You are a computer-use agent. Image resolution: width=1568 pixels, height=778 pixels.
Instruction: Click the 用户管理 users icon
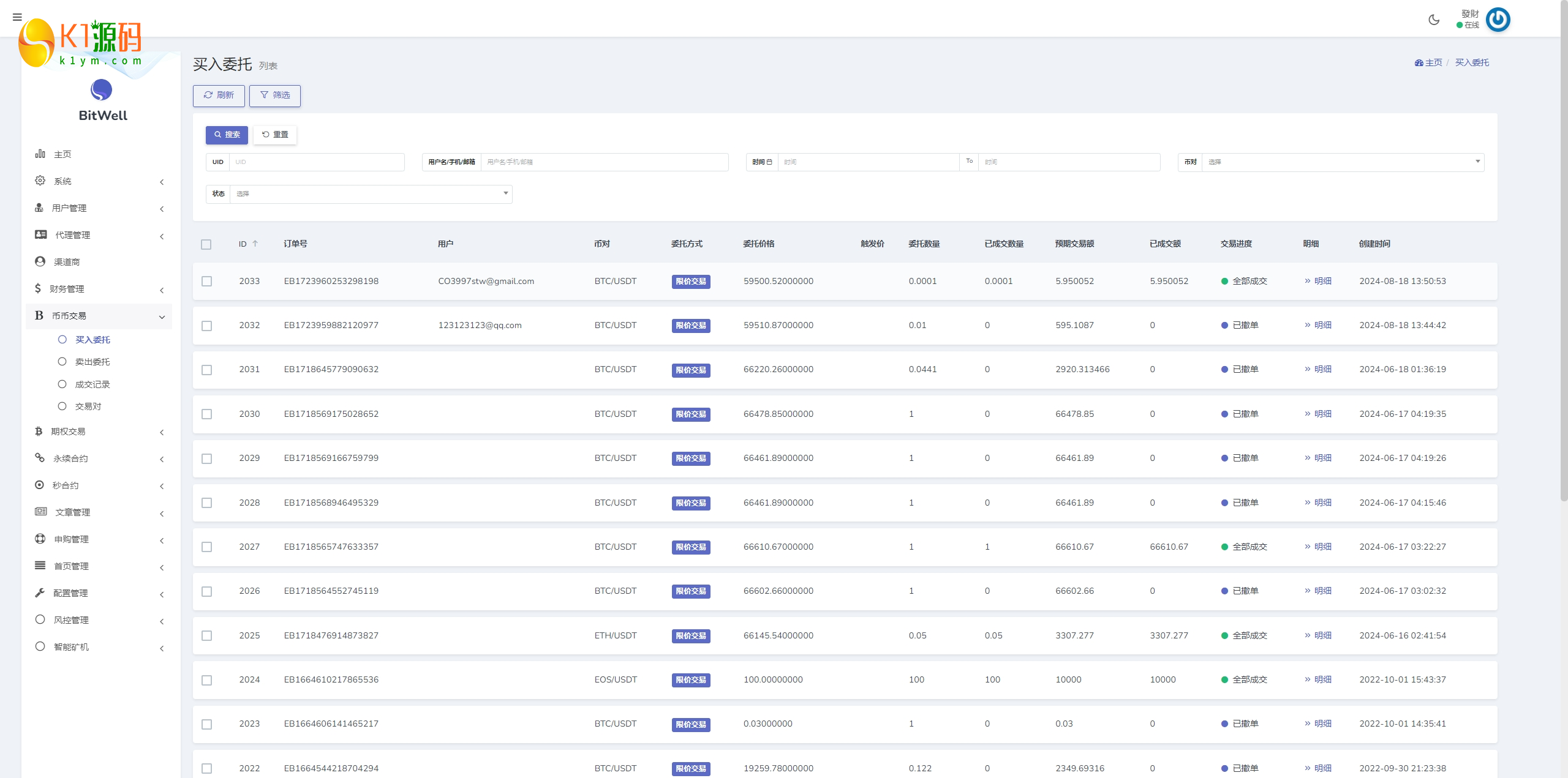point(39,208)
